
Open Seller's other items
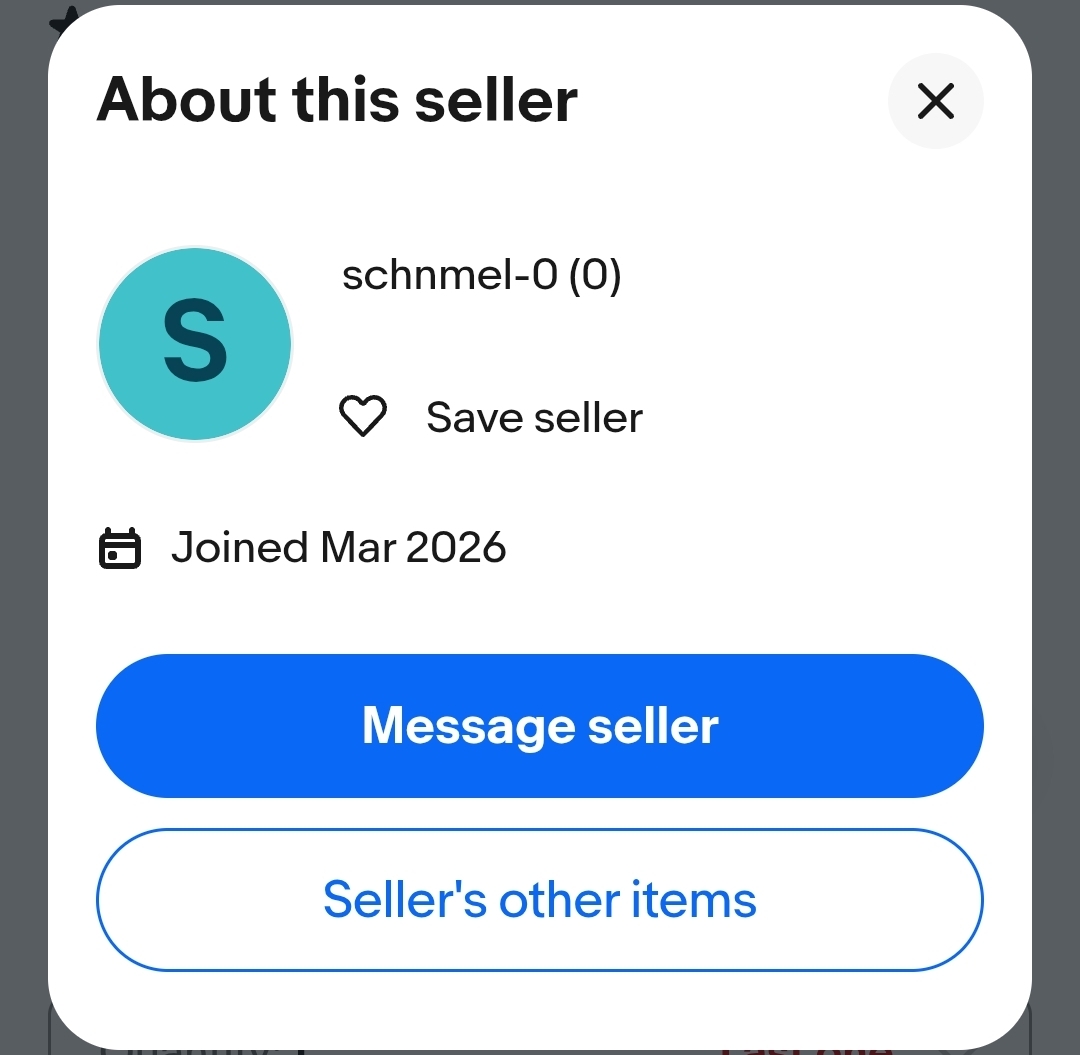click(540, 899)
